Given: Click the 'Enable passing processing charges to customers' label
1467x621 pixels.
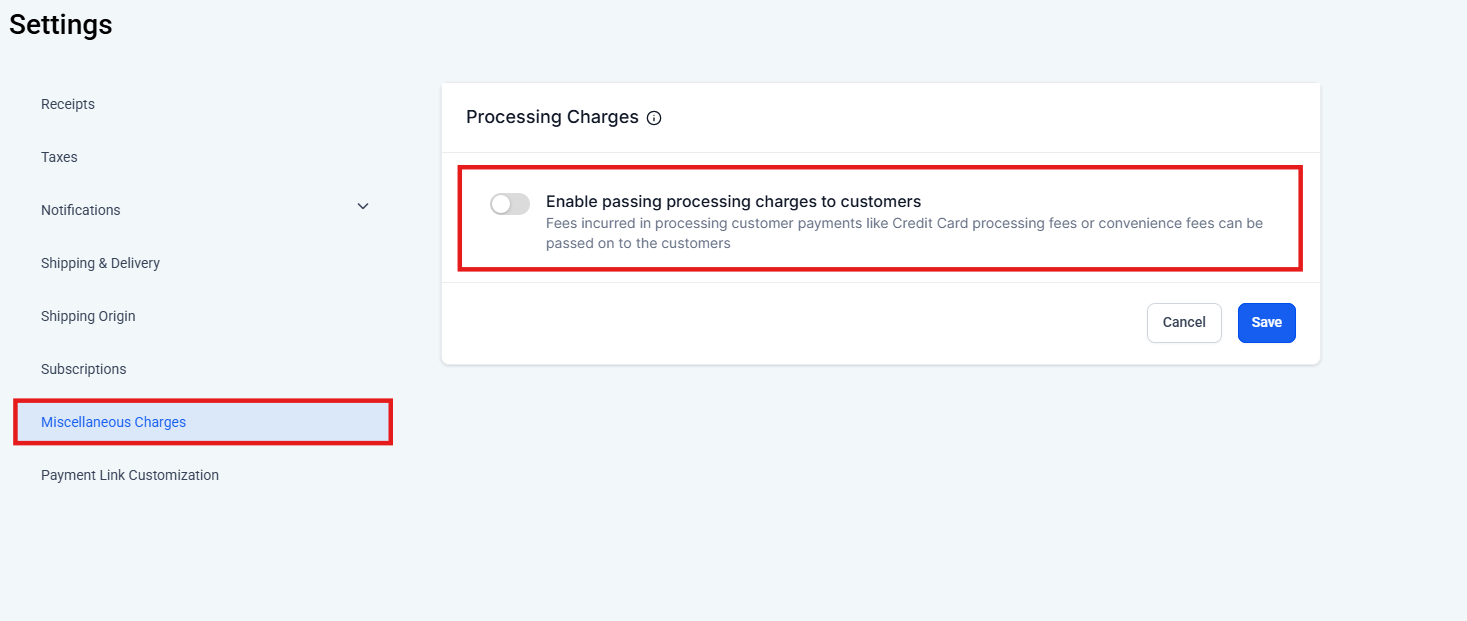Looking at the screenshot, I should [x=733, y=201].
